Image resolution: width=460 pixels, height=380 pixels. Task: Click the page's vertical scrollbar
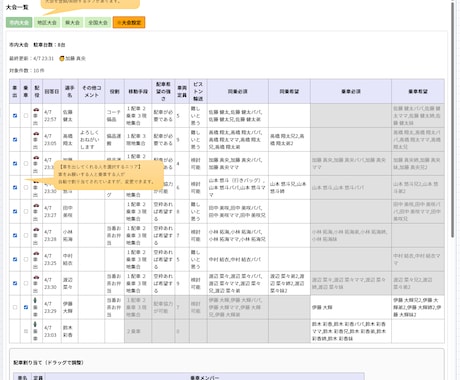click(452, 120)
